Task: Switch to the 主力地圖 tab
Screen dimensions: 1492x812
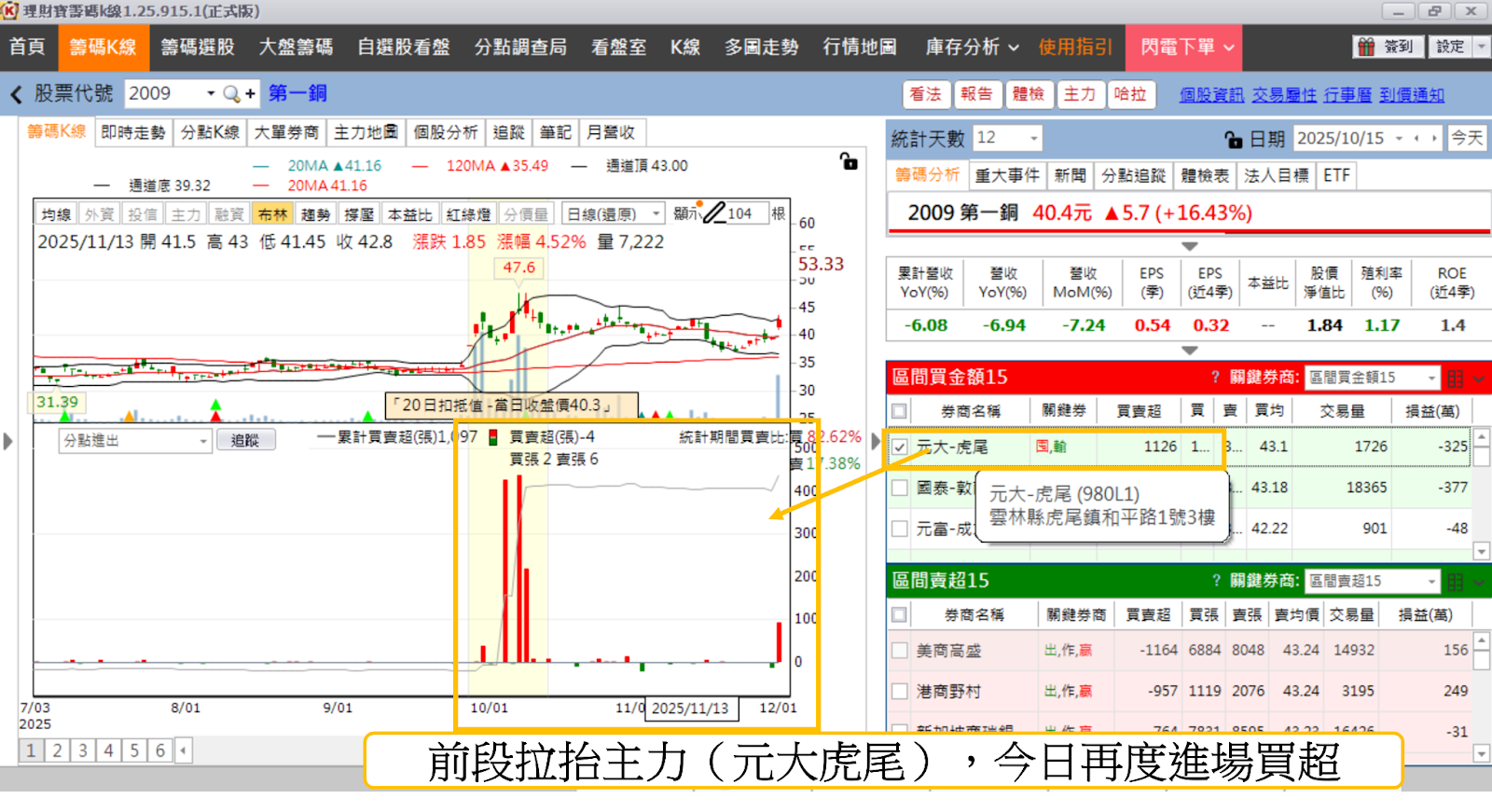Action: click(x=366, y=132)
